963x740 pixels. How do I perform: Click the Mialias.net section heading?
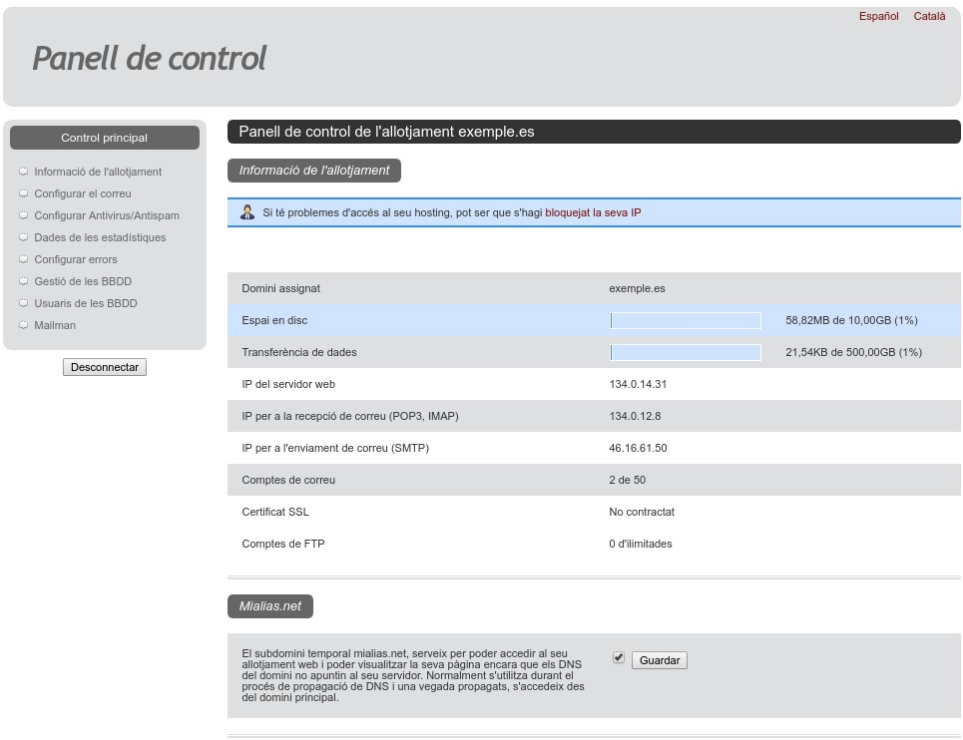[x=270, y=606]
